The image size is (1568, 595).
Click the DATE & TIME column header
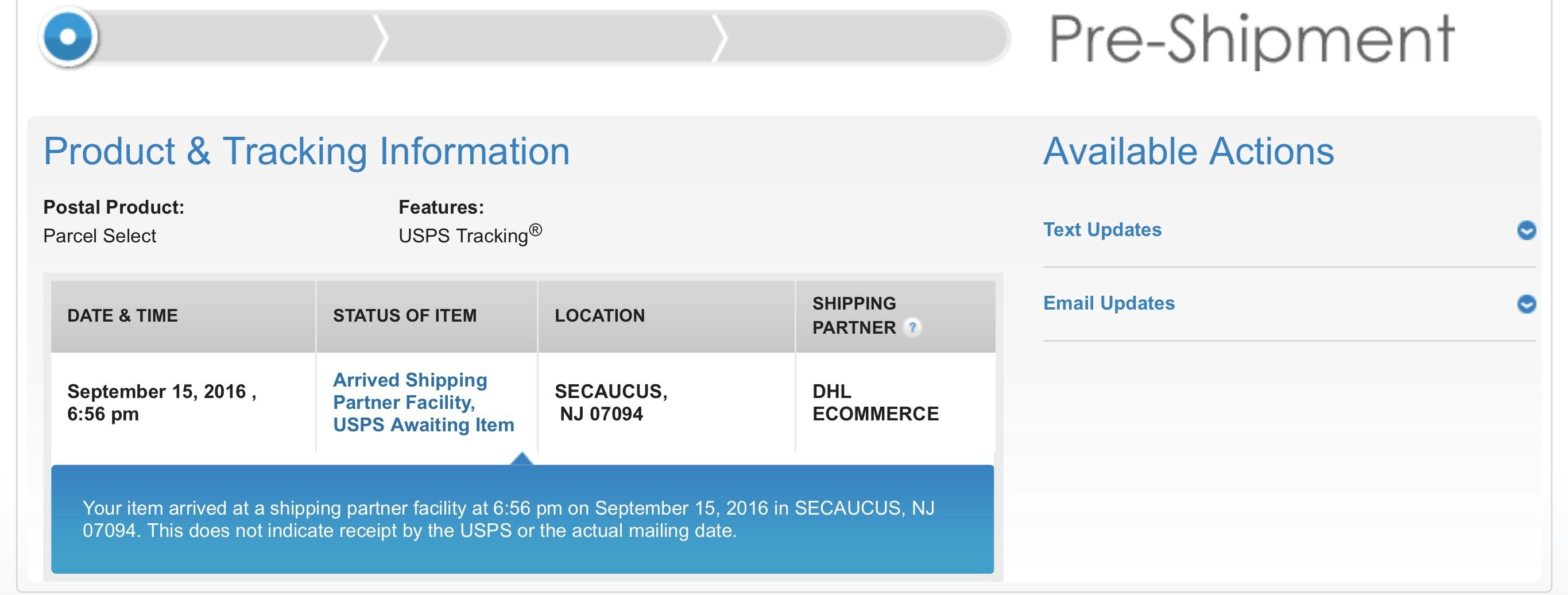click(122, 315)
